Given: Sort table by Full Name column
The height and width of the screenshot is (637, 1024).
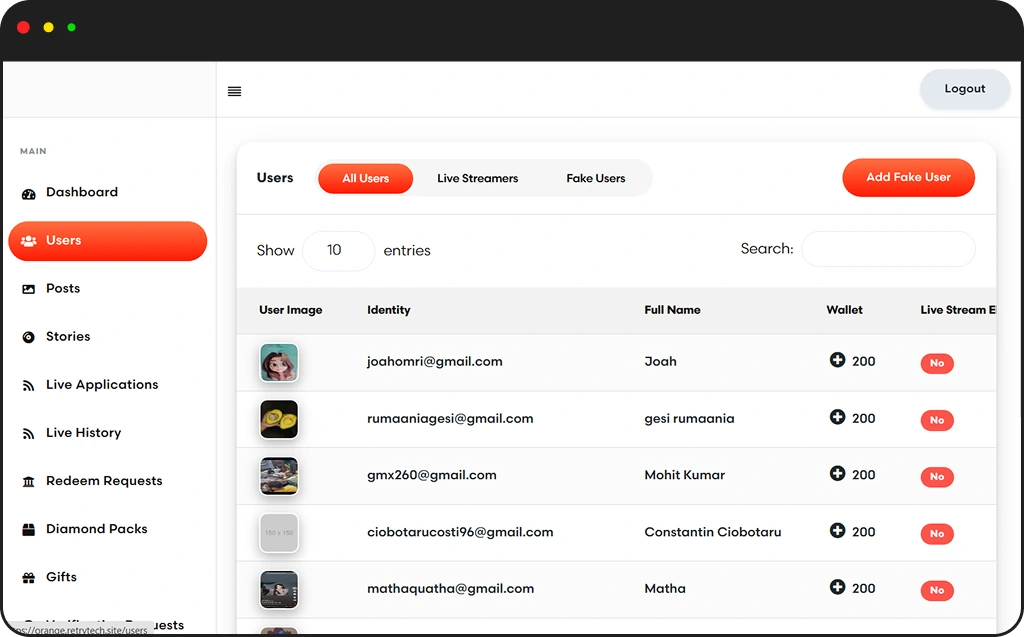Looking at the screenshot, I should tap(672, 310).
